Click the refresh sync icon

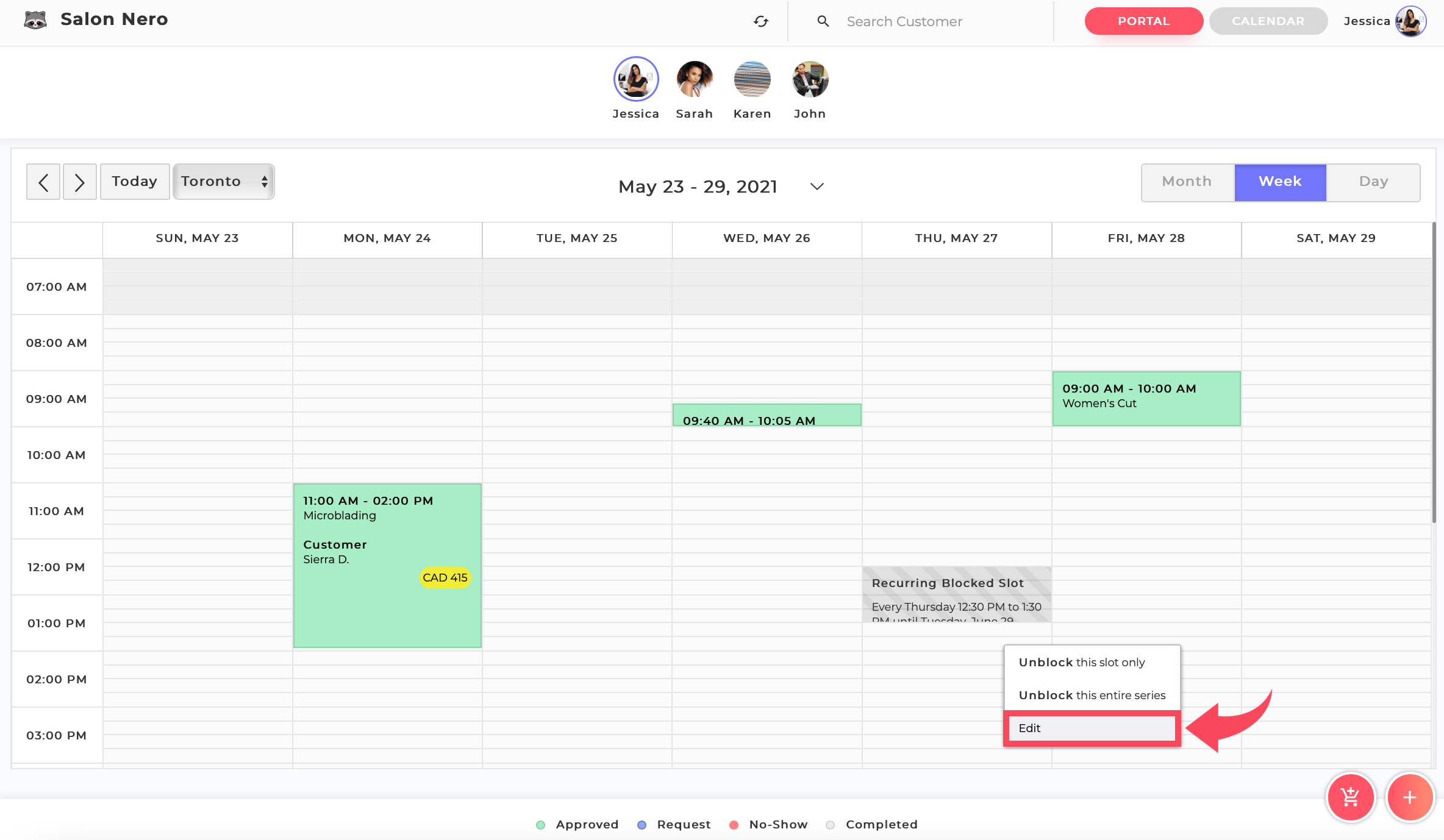tap(760, 21)
